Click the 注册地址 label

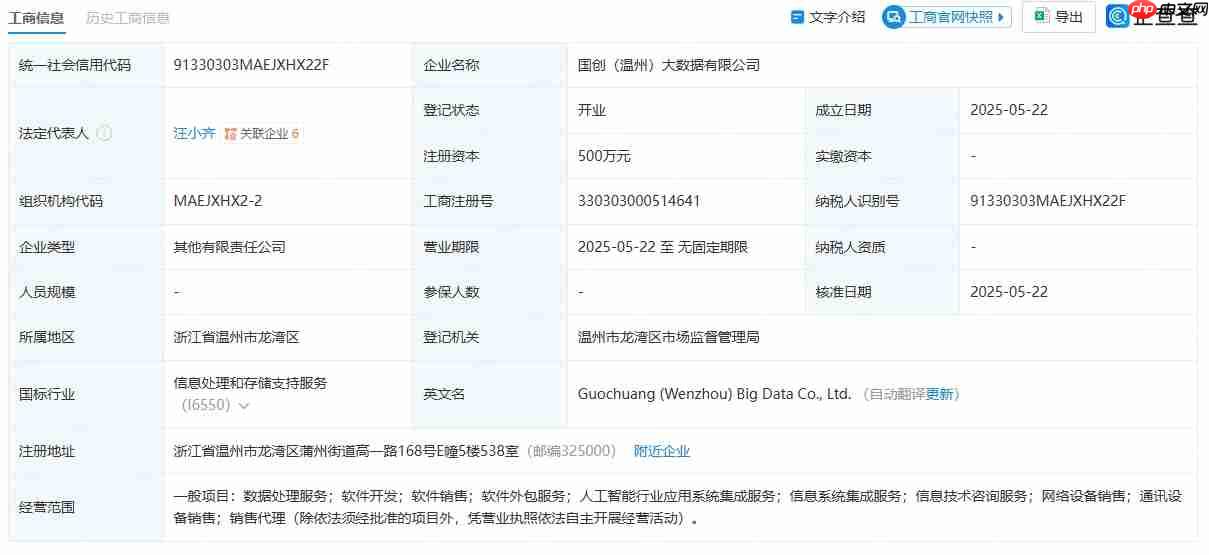[x=47, y=451]
